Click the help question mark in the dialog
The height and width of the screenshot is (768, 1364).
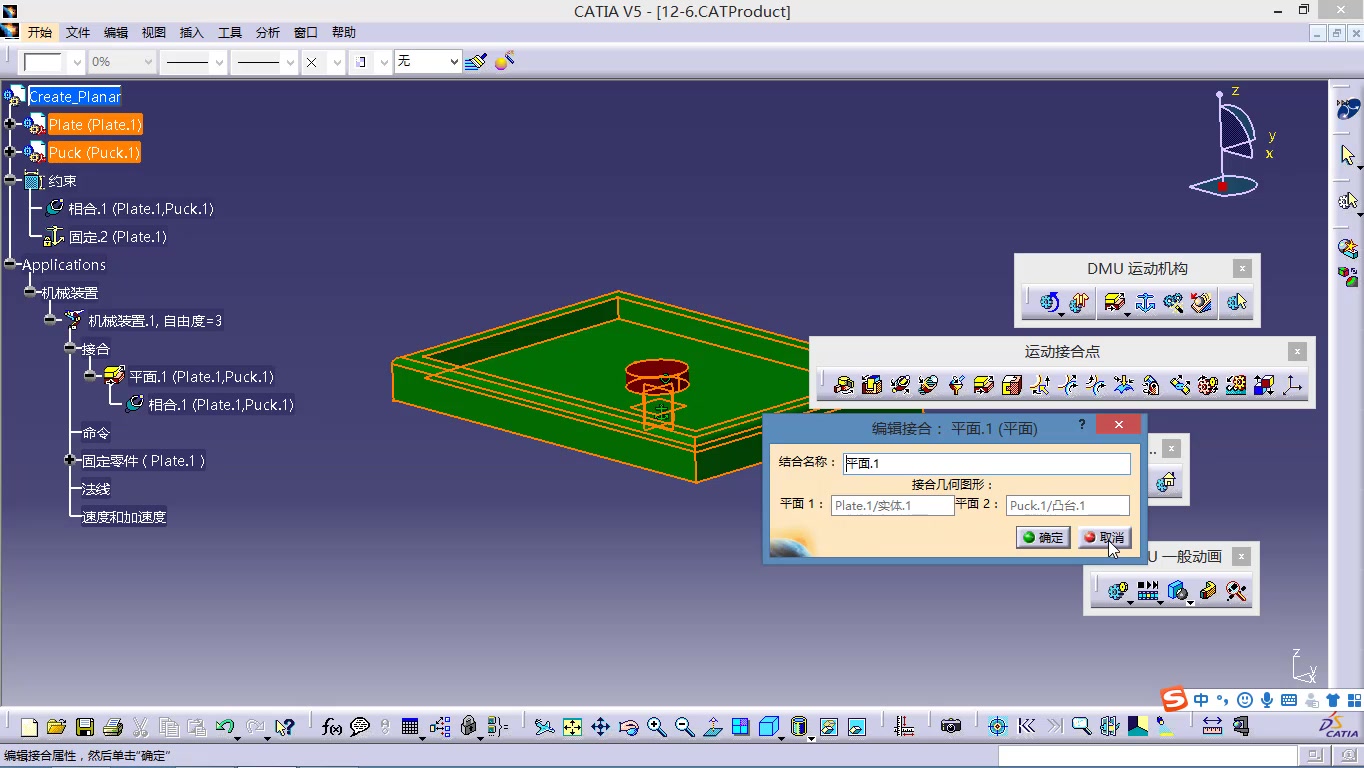1082,425
